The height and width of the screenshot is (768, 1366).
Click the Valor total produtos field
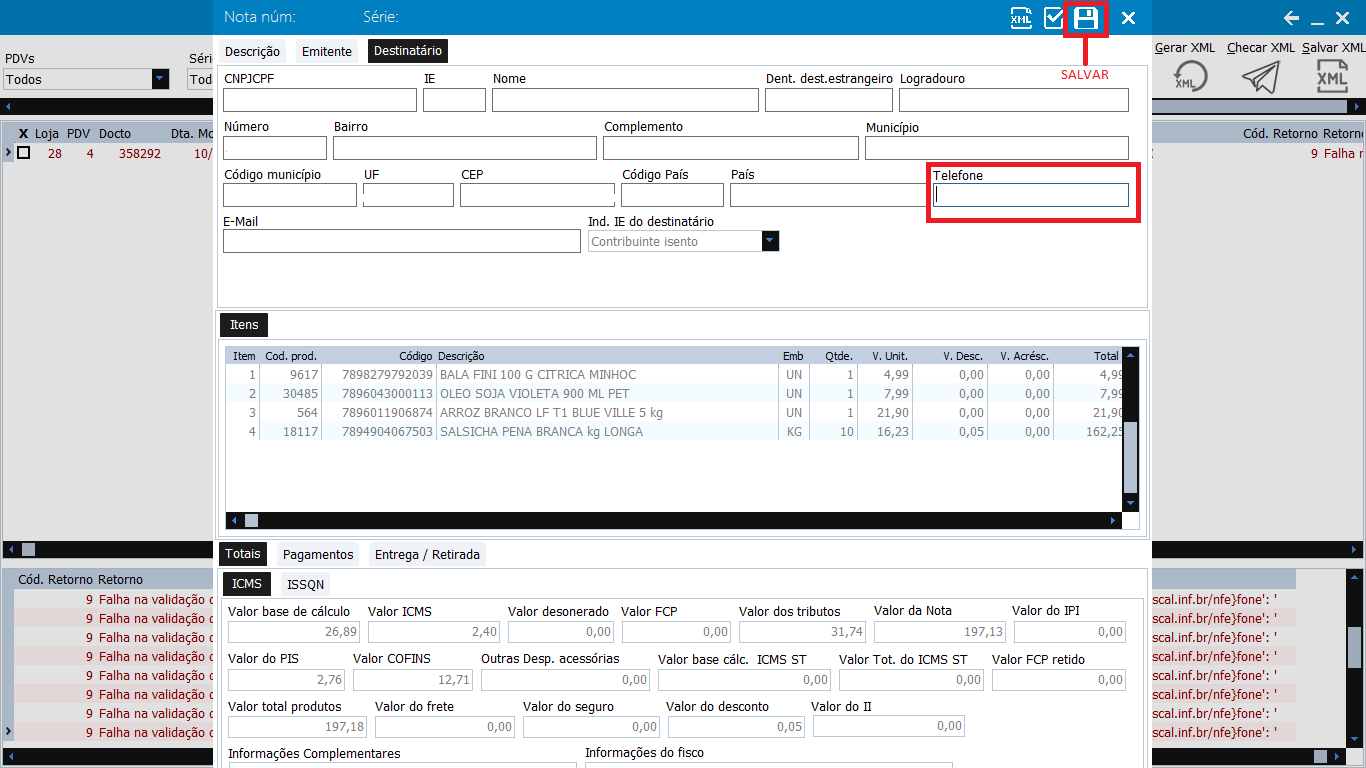(x=298, y=727)
